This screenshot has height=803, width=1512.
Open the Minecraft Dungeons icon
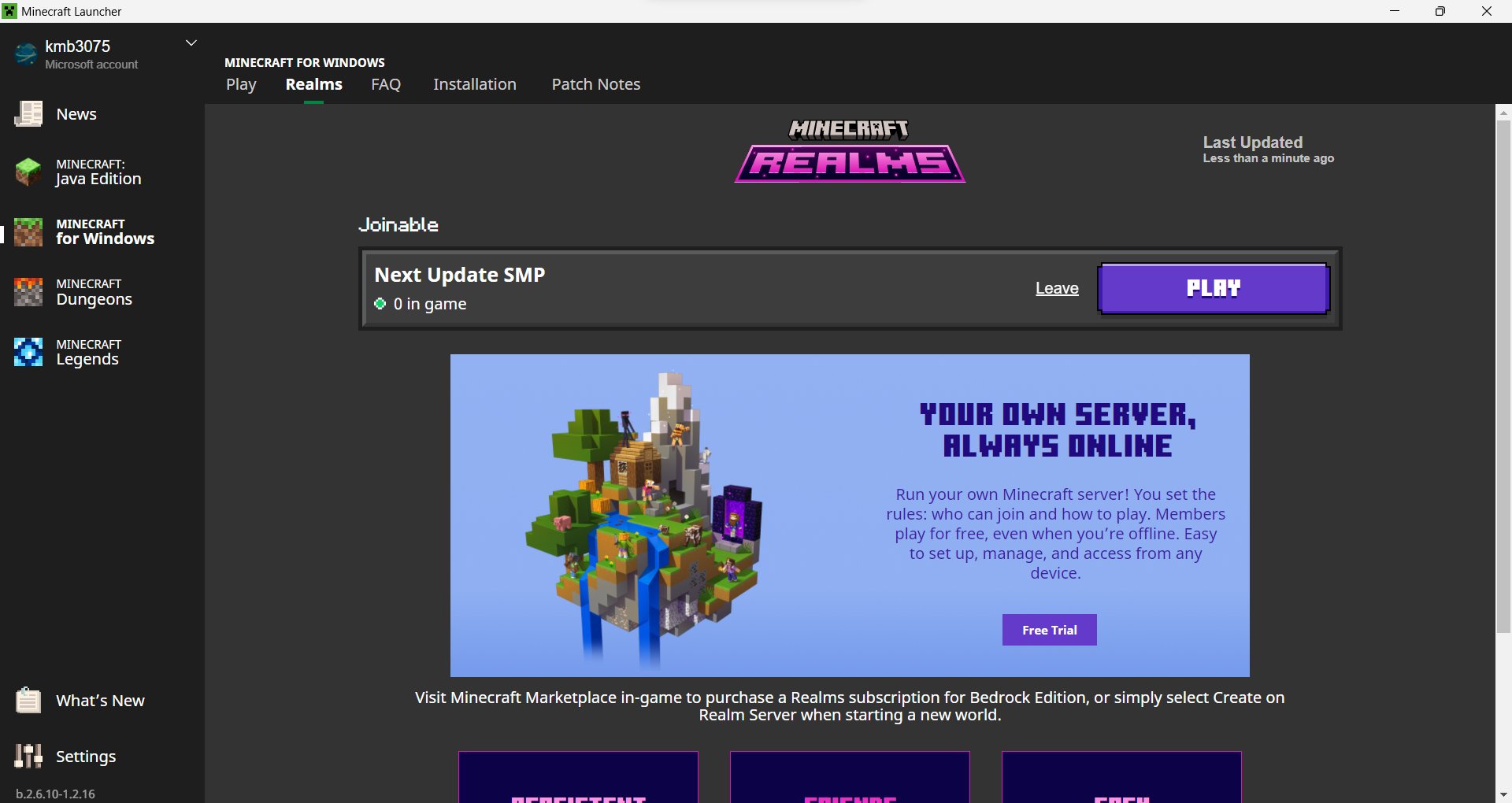[28, 292]
